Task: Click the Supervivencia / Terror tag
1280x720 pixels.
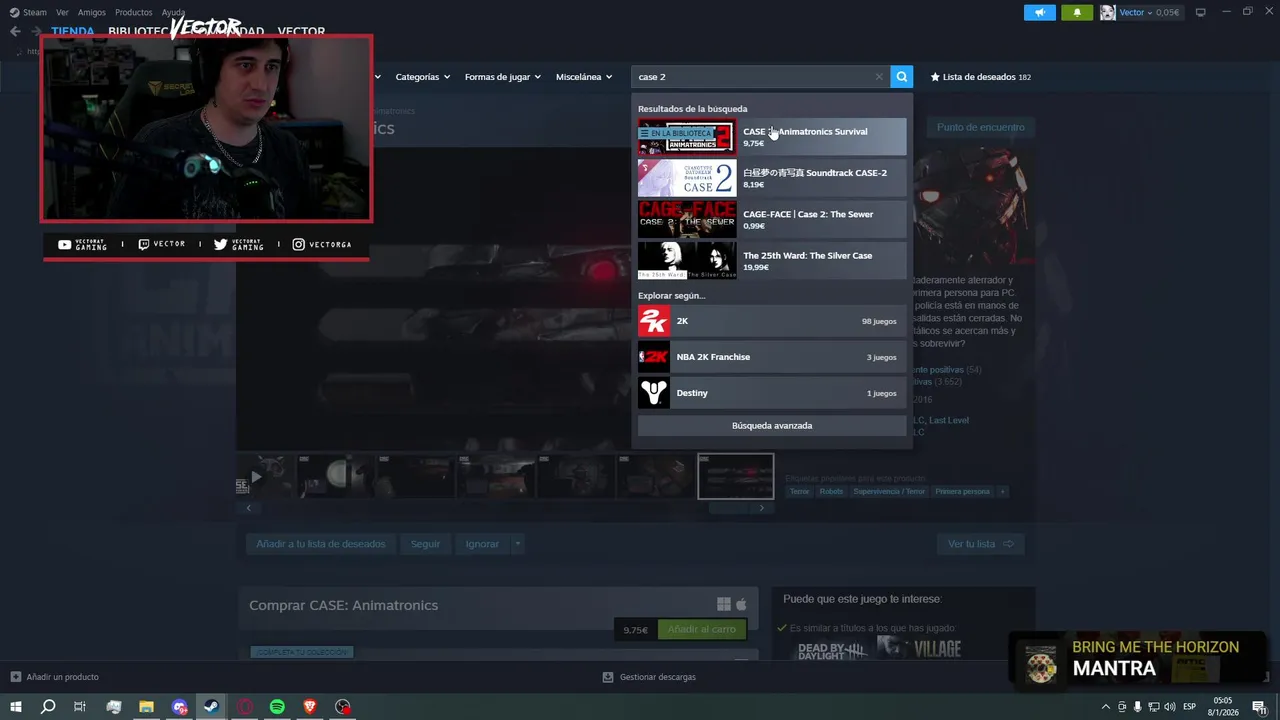Action: click(890, 492)
